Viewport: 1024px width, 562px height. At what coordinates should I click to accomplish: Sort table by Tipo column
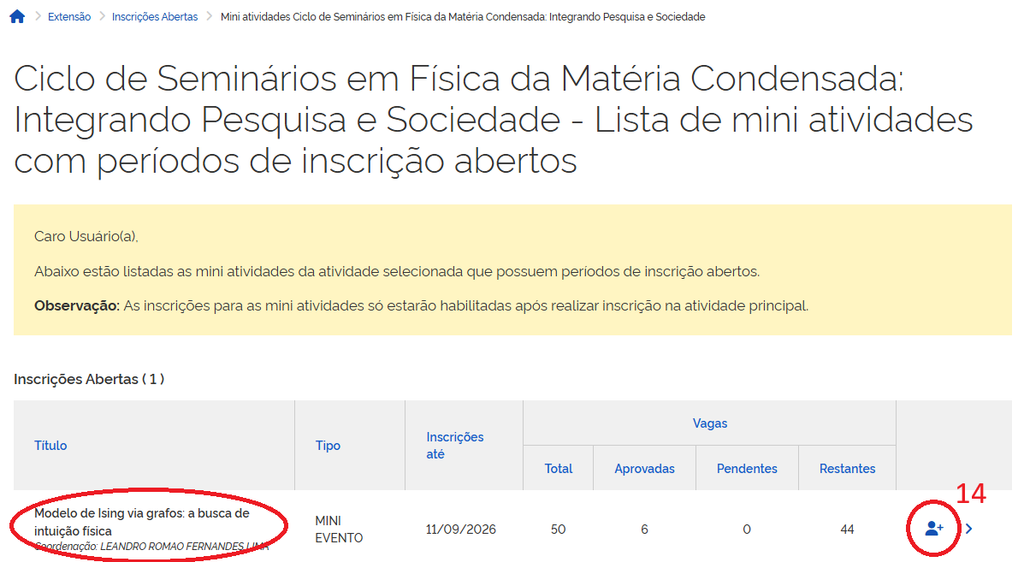tap(328, 445)
